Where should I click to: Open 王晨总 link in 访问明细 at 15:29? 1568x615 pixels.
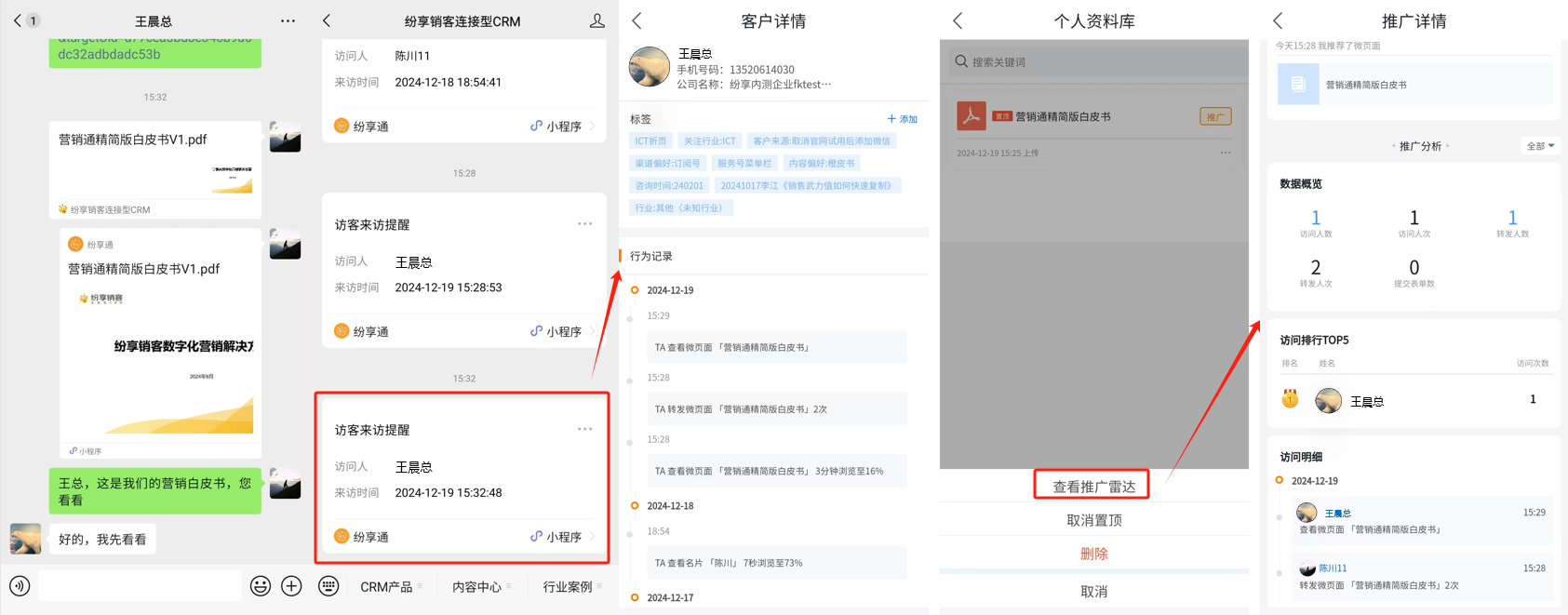point(1337,513)
